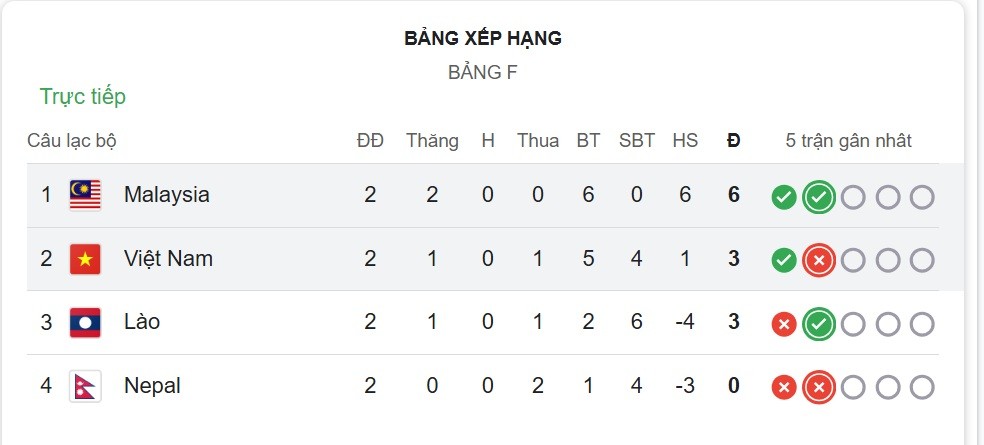Viewport: 984px width, 445px height.
Task: Click Lào's first red loss icon
Action: click(784, 324)
